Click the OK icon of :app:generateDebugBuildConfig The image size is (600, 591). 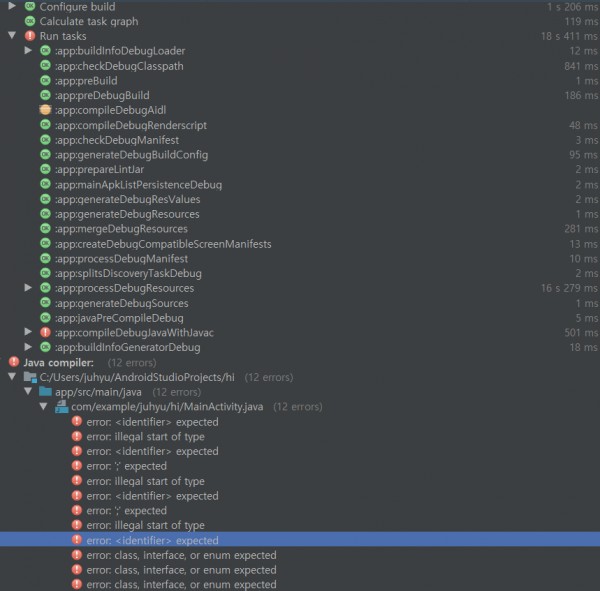[46, 154]
